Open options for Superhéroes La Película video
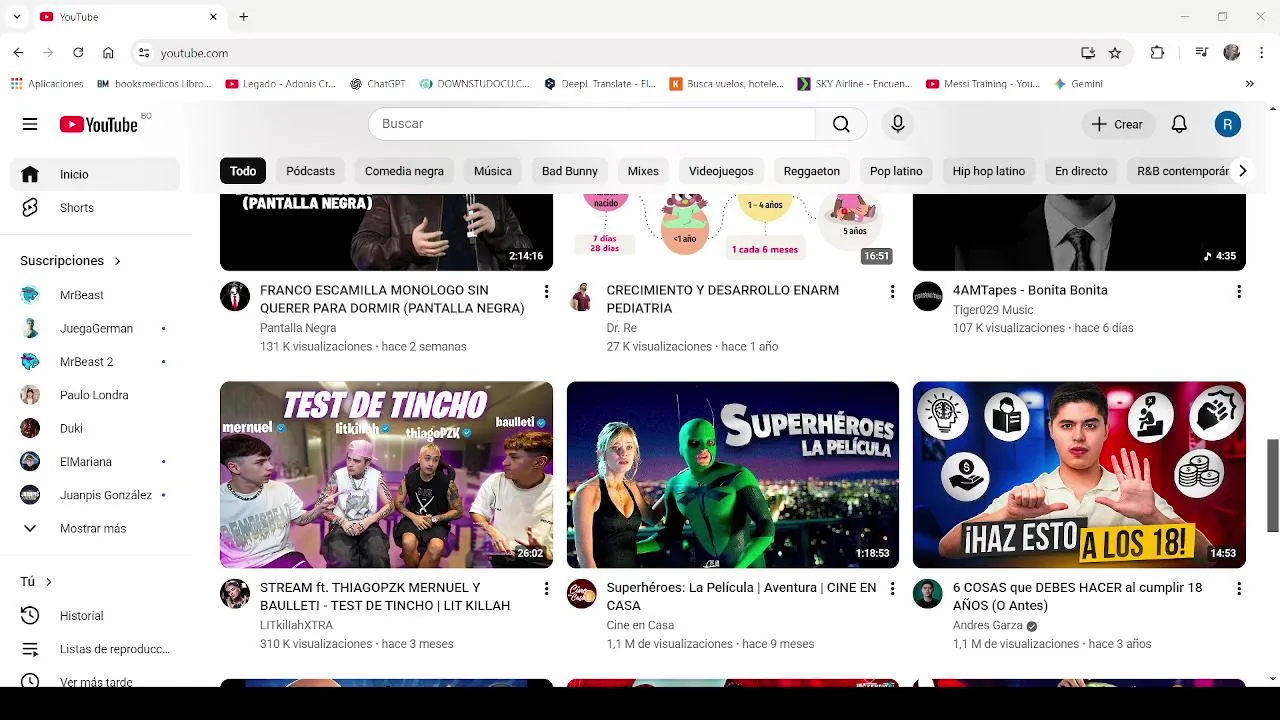1280x720 pixels. point(892,589)
